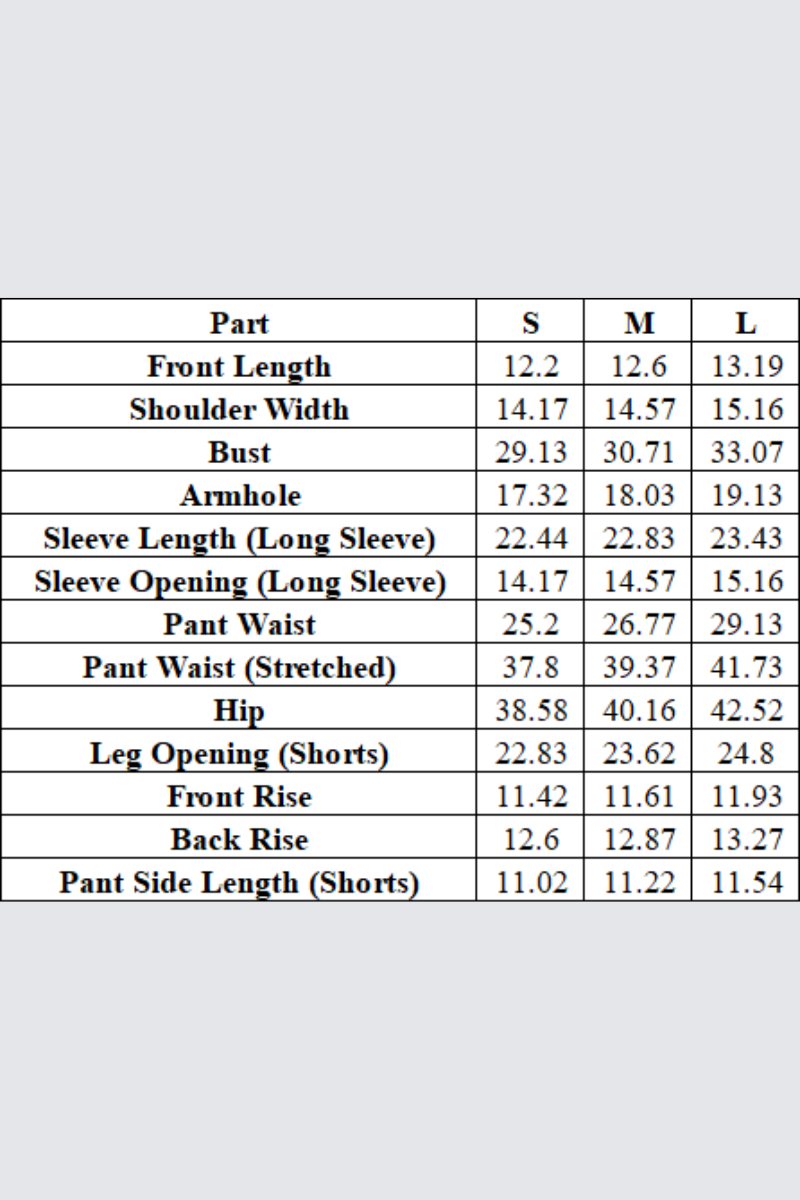
Task: Click the Front Rise value for size L
Action: [x=746, y=796]
